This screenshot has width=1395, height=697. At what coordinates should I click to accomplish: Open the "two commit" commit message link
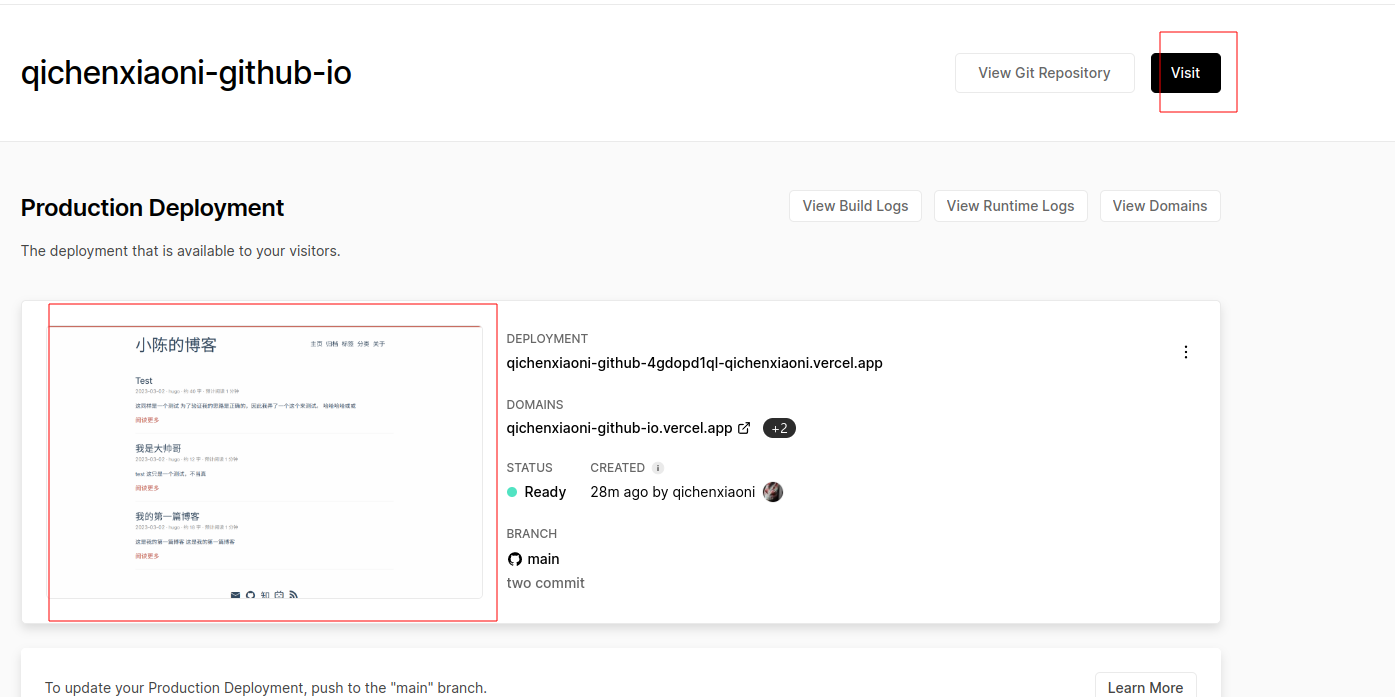point(546,583)
